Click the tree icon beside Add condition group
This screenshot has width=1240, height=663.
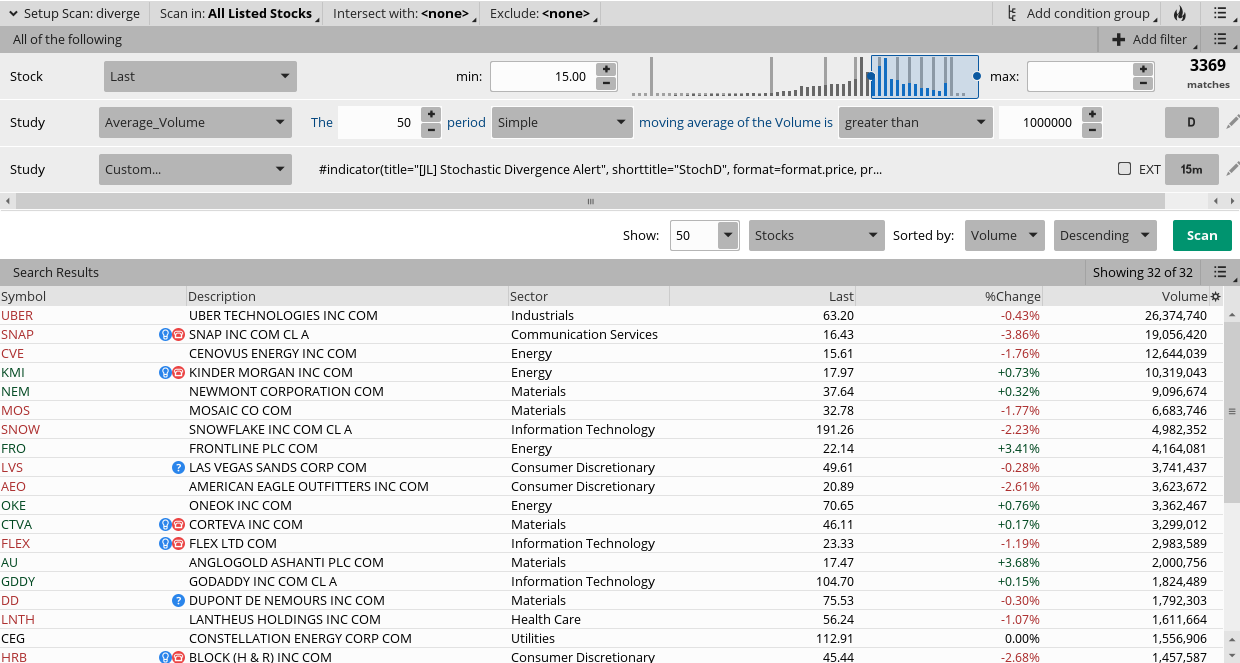1012,14
